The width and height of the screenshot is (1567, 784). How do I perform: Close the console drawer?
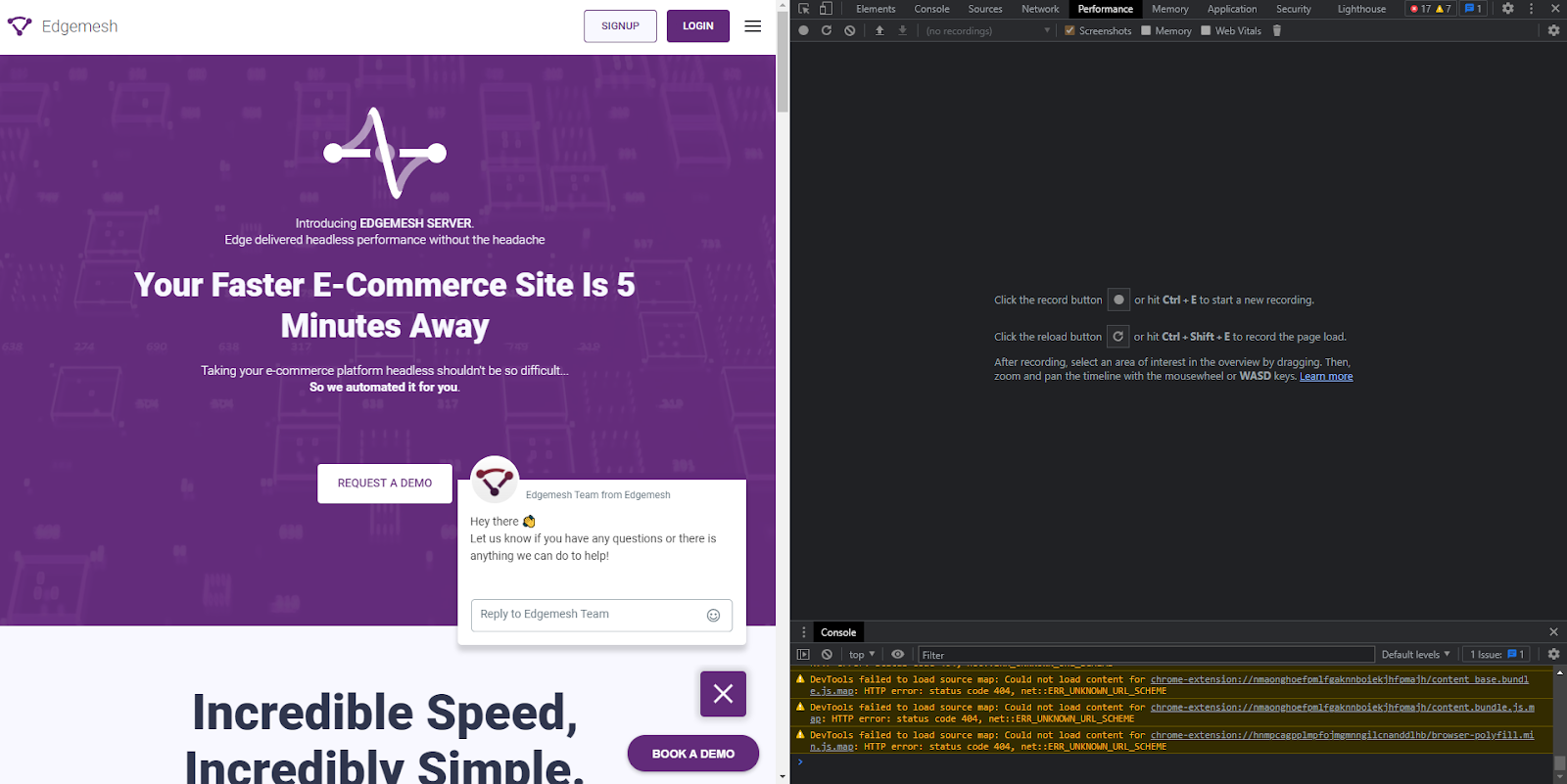pos(1553,632)
